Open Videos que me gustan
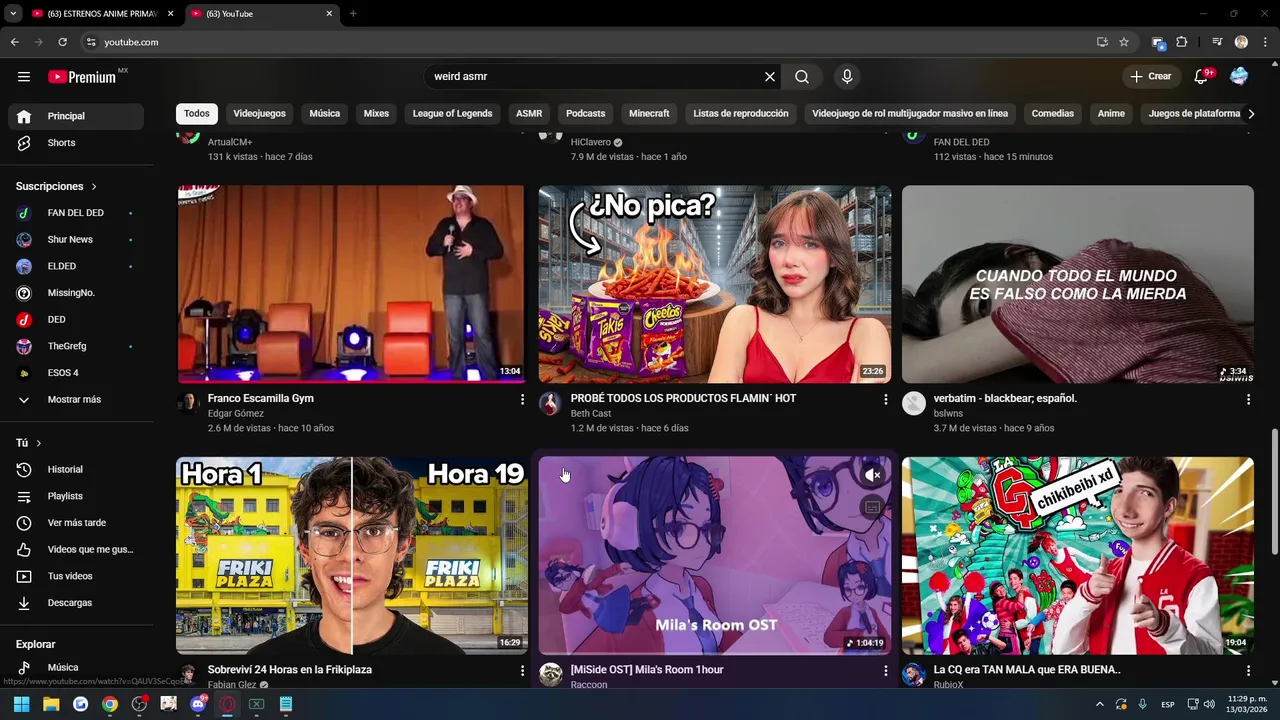The width and height of the screenshot is (1280, 720). pos(77,550)
